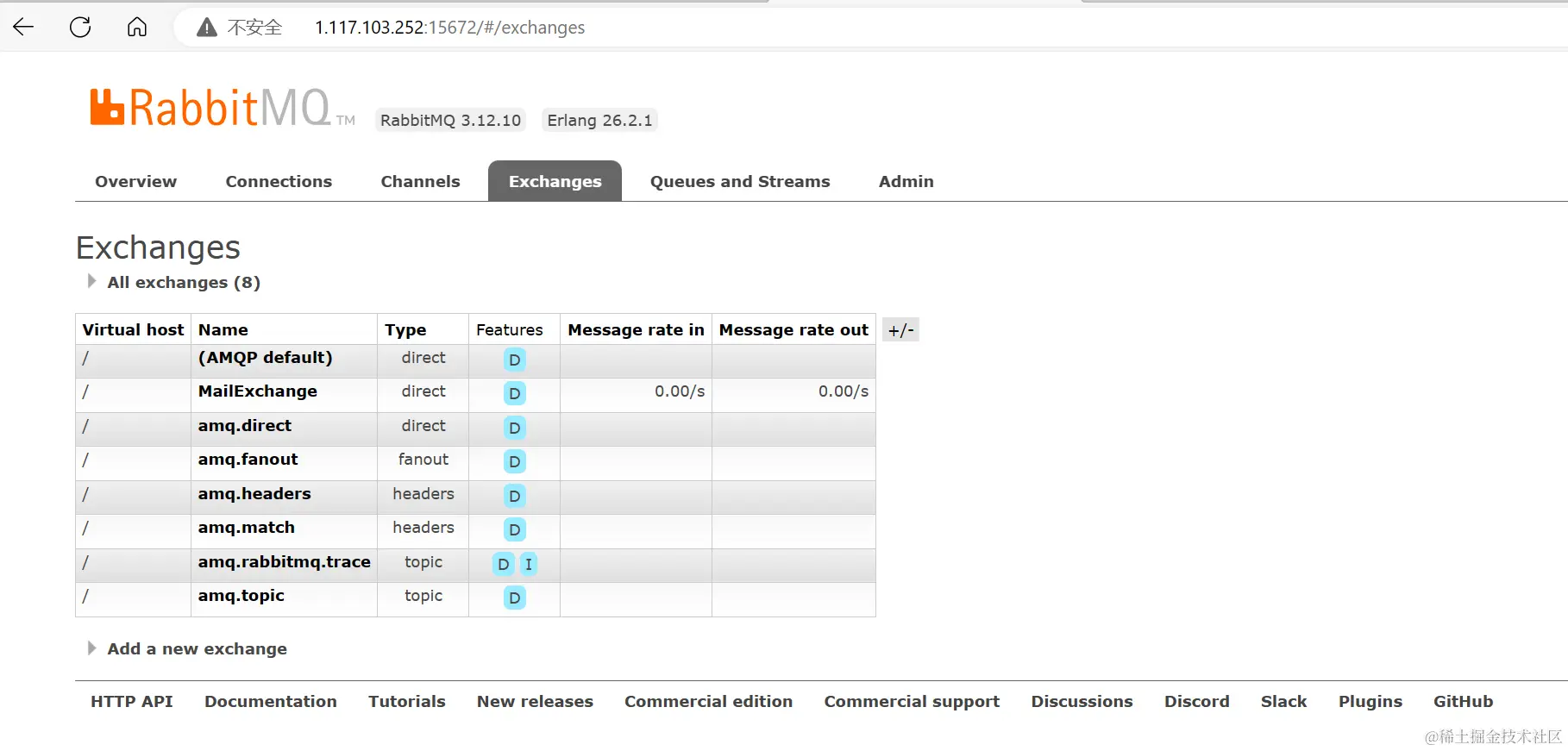
Task: Open the Tutorials footer link
Action: pos(406,701)
